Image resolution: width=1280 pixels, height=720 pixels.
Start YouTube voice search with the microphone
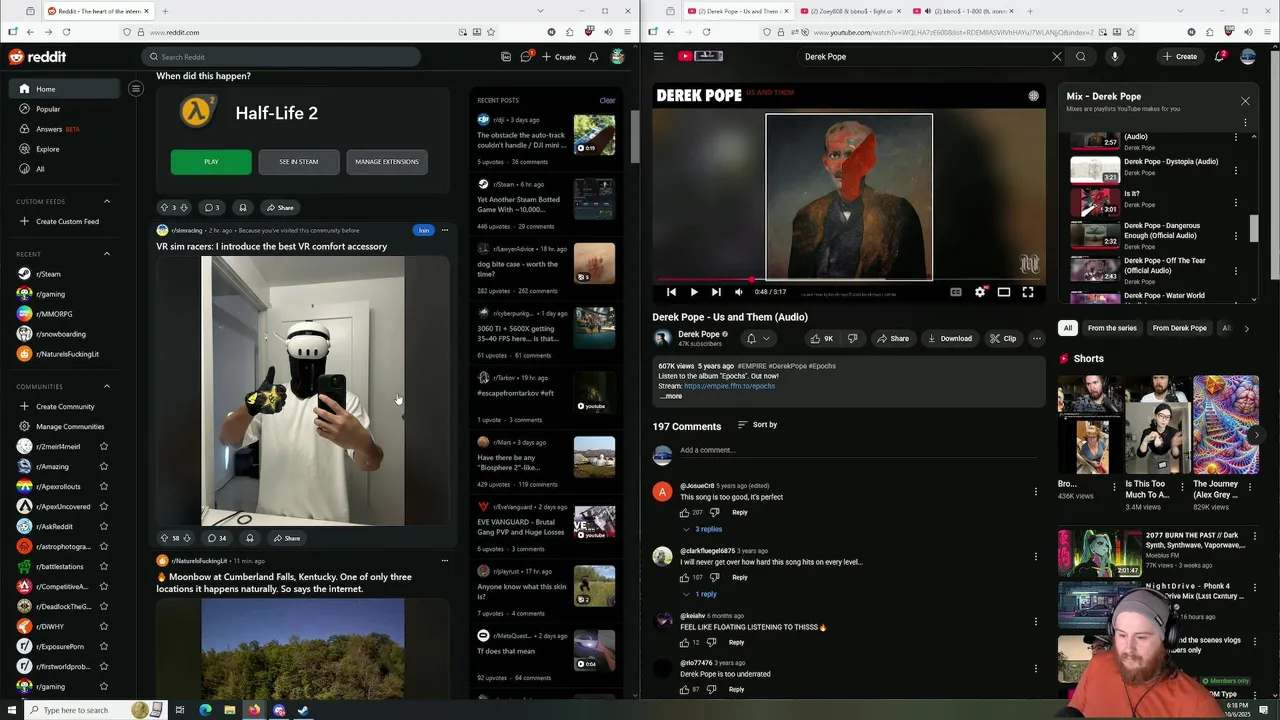point(1114,56)
